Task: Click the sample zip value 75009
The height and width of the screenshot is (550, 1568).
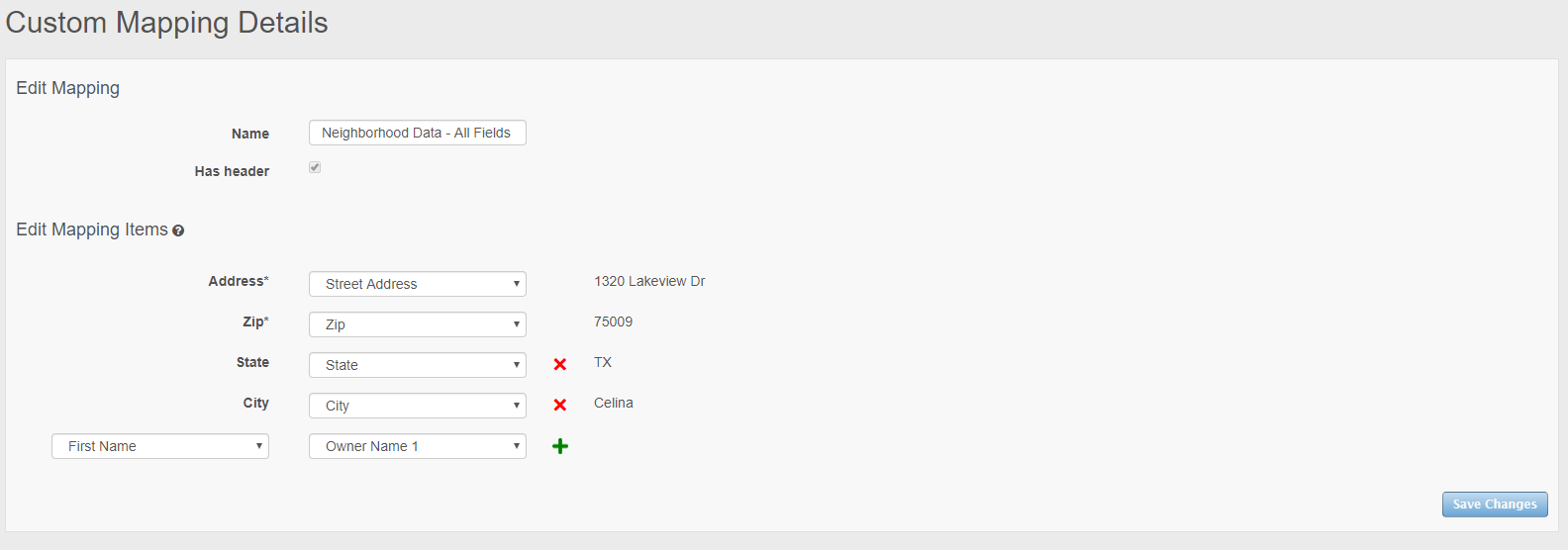Action: (613, 321)
